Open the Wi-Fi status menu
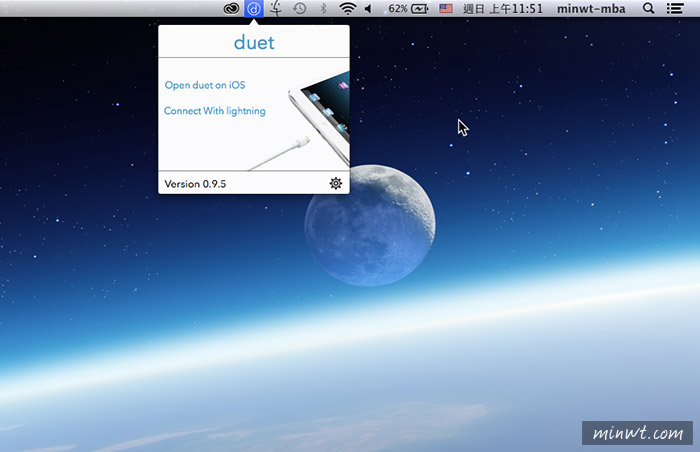The image size is (700, 452). 347,8
